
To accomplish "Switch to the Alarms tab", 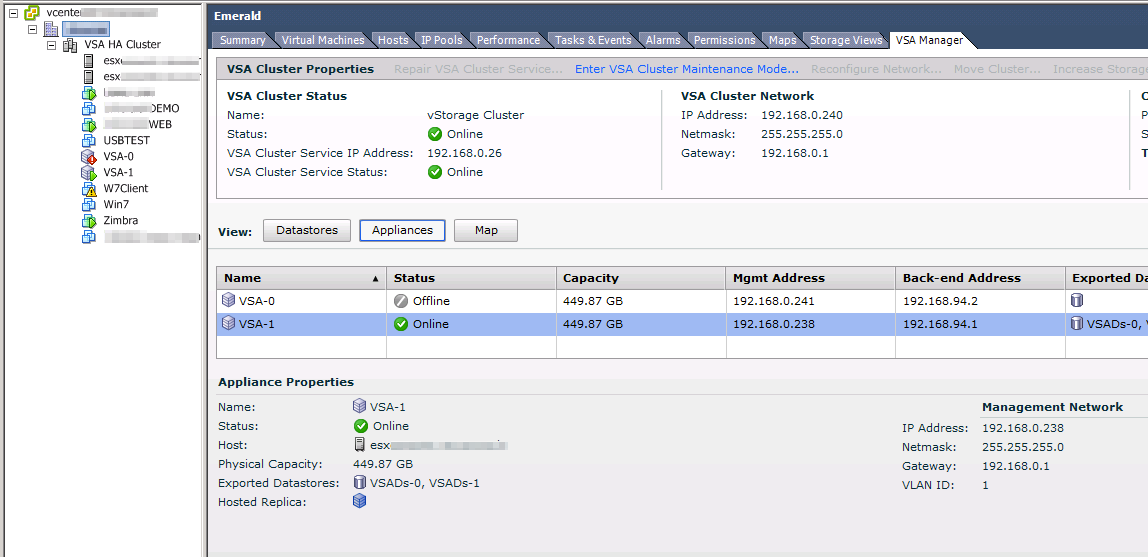I will coord(663,40).
